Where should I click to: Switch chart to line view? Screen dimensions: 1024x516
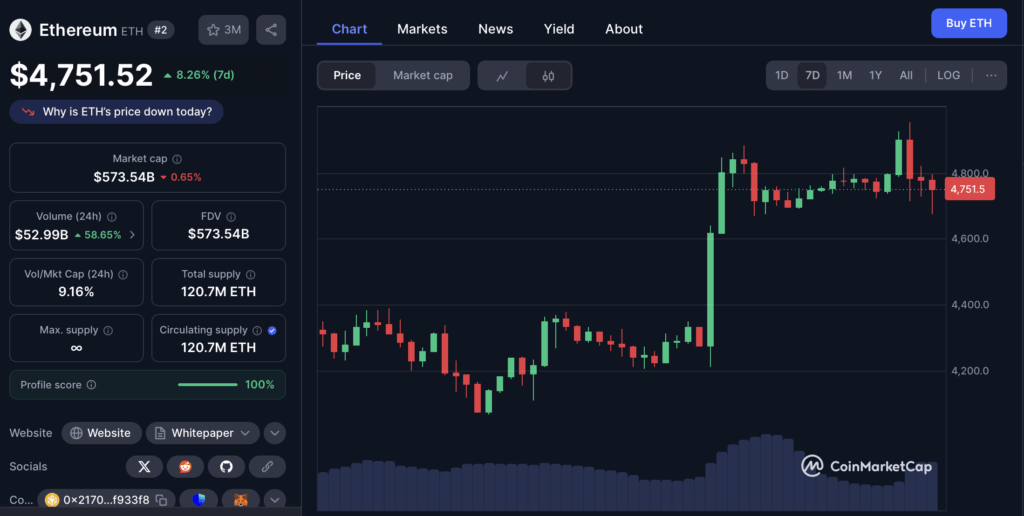click(502, 76)
